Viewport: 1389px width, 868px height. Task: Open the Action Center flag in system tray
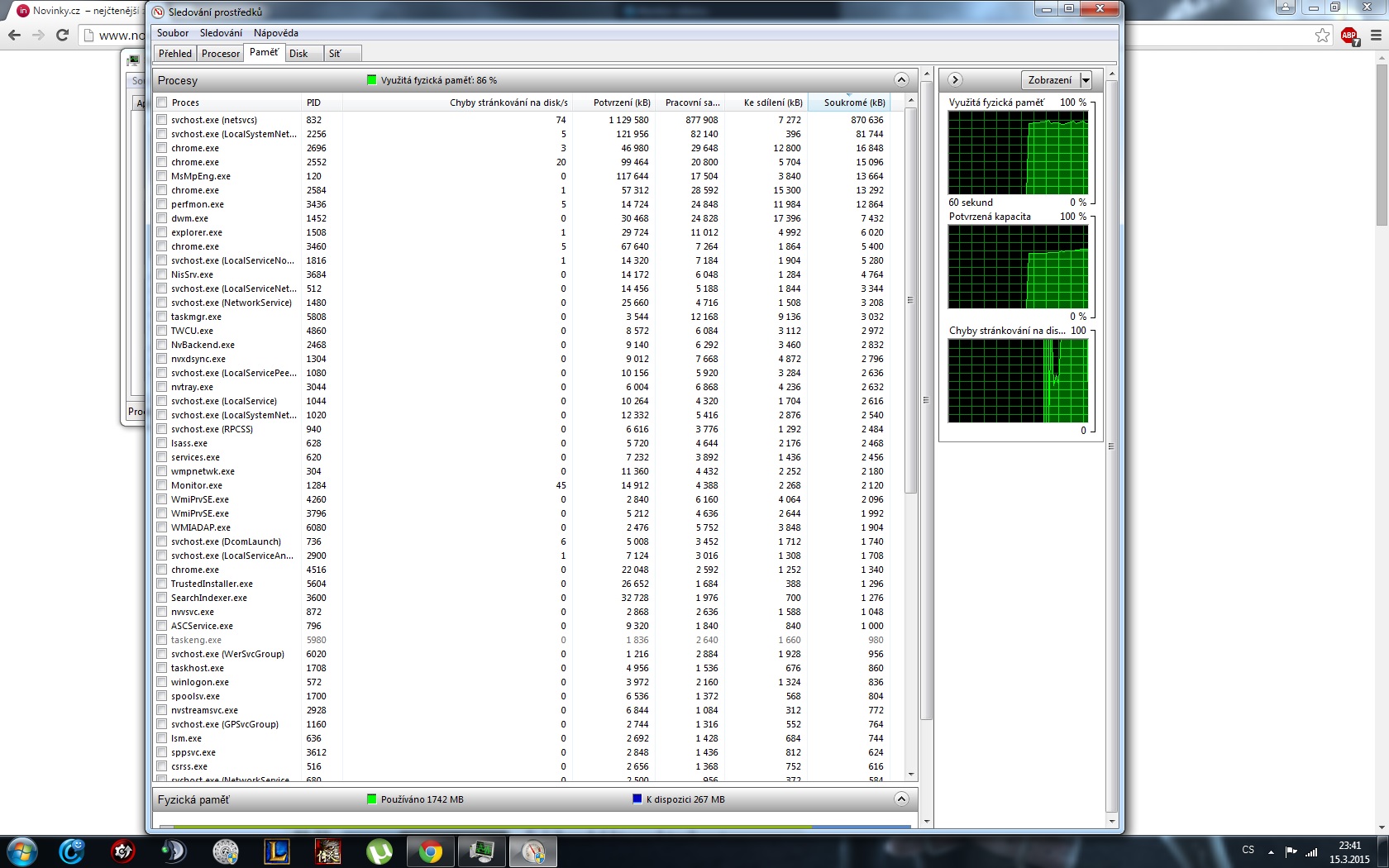tap(1291, 851)
